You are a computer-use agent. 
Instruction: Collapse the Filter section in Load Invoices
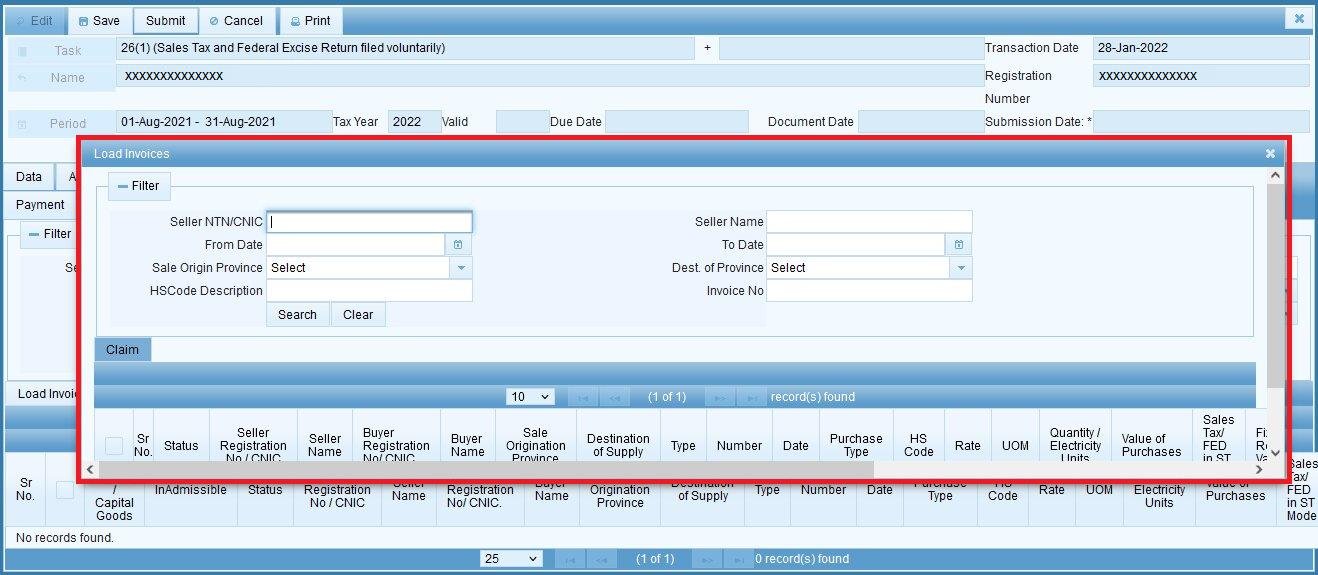click(139, 186)
